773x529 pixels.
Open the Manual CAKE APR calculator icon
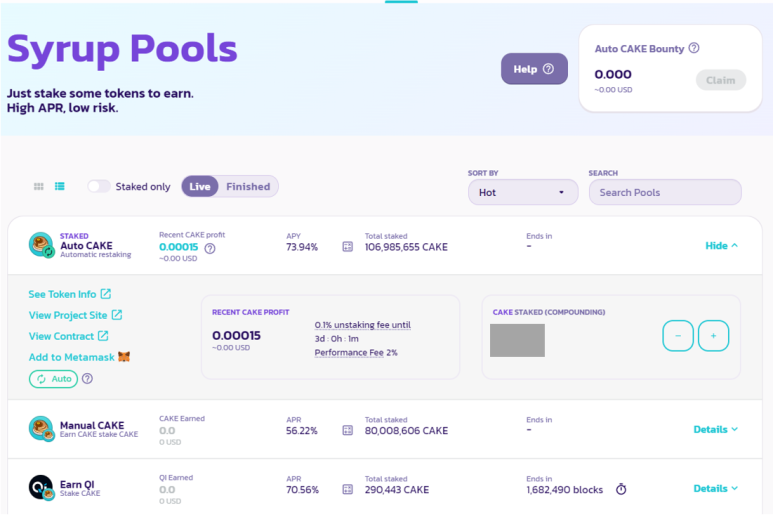pos(348,430)
